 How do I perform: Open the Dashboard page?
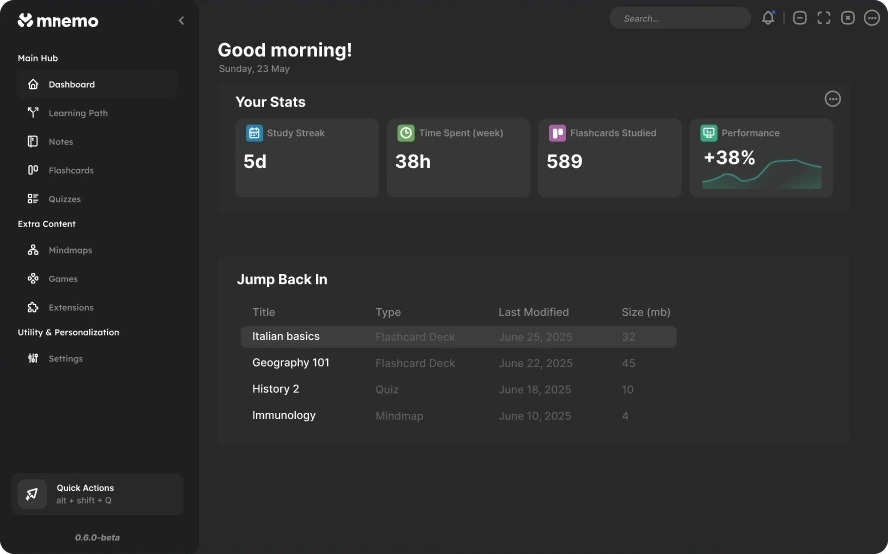pyautogui.click(x=97, y=84)
